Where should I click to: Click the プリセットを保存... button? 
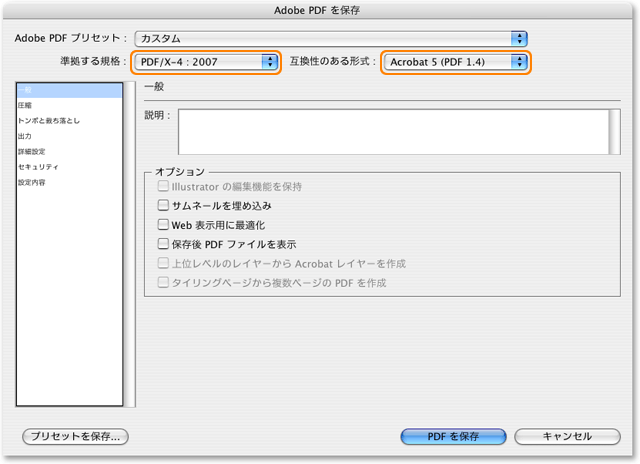[76, 437]
